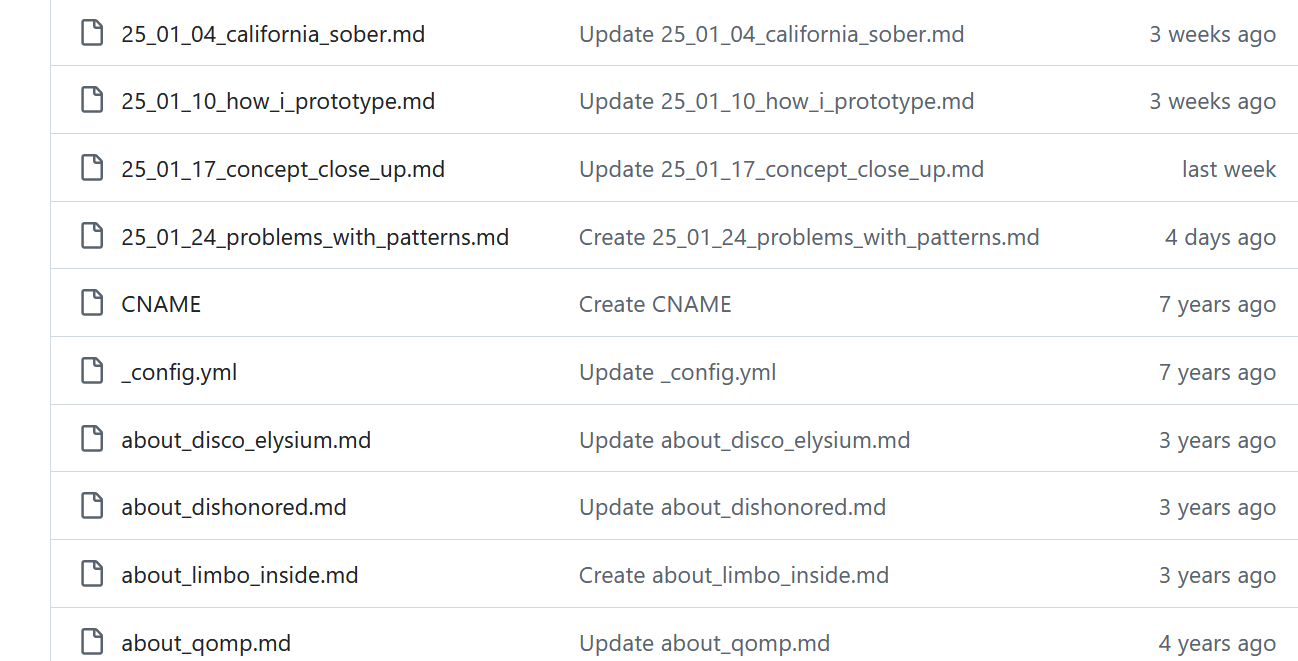Click file icon beside _config.yml
This screenshot has height=661, width=1298.
92,372
